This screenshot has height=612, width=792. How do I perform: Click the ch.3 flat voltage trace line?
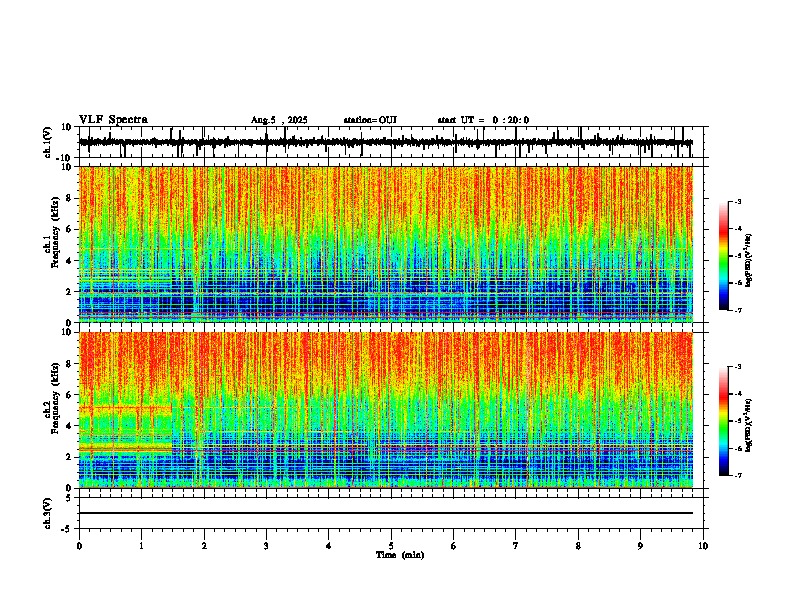[386, 513]
